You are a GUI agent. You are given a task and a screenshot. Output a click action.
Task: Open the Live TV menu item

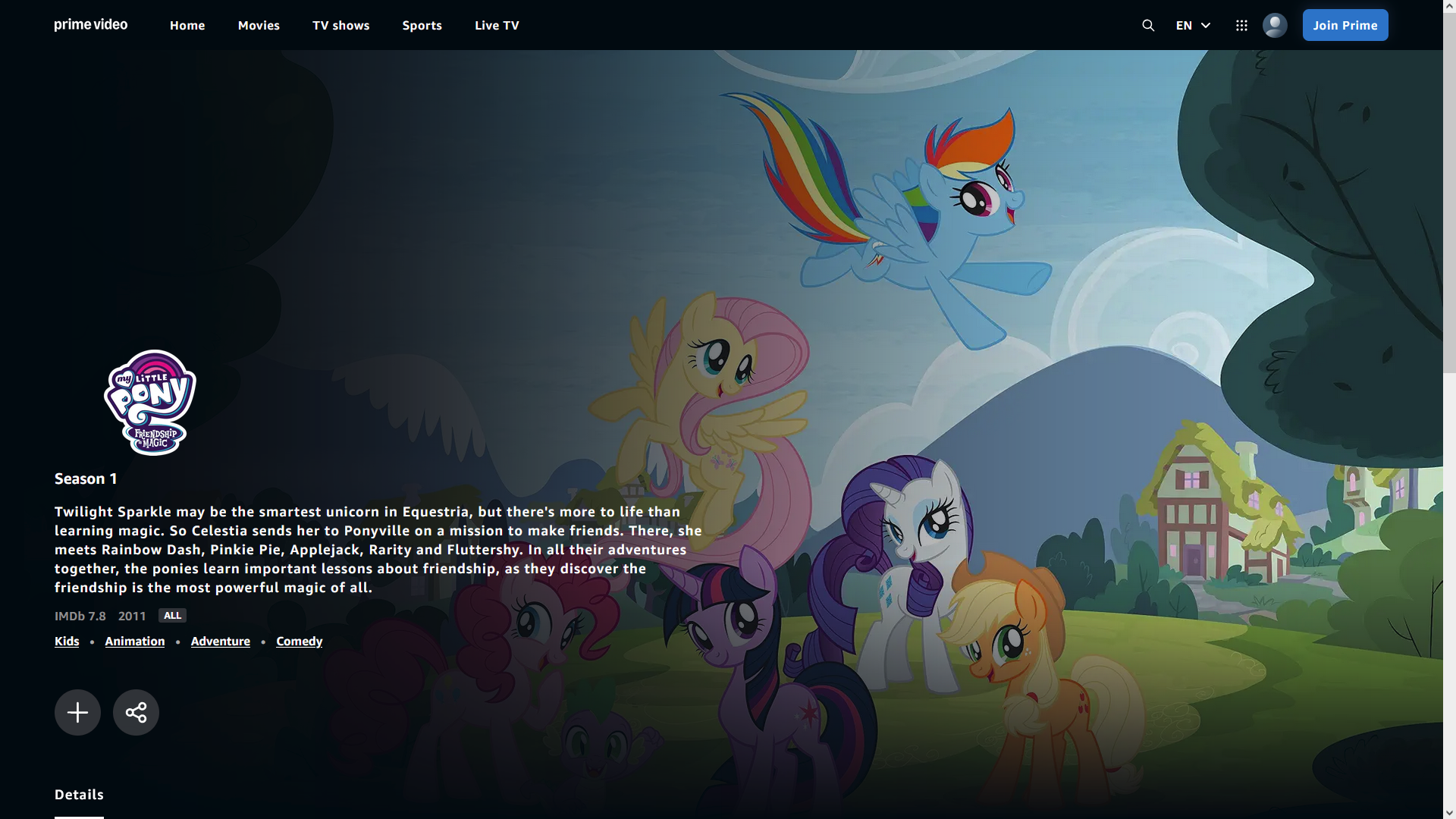click(x=497, y=25)
